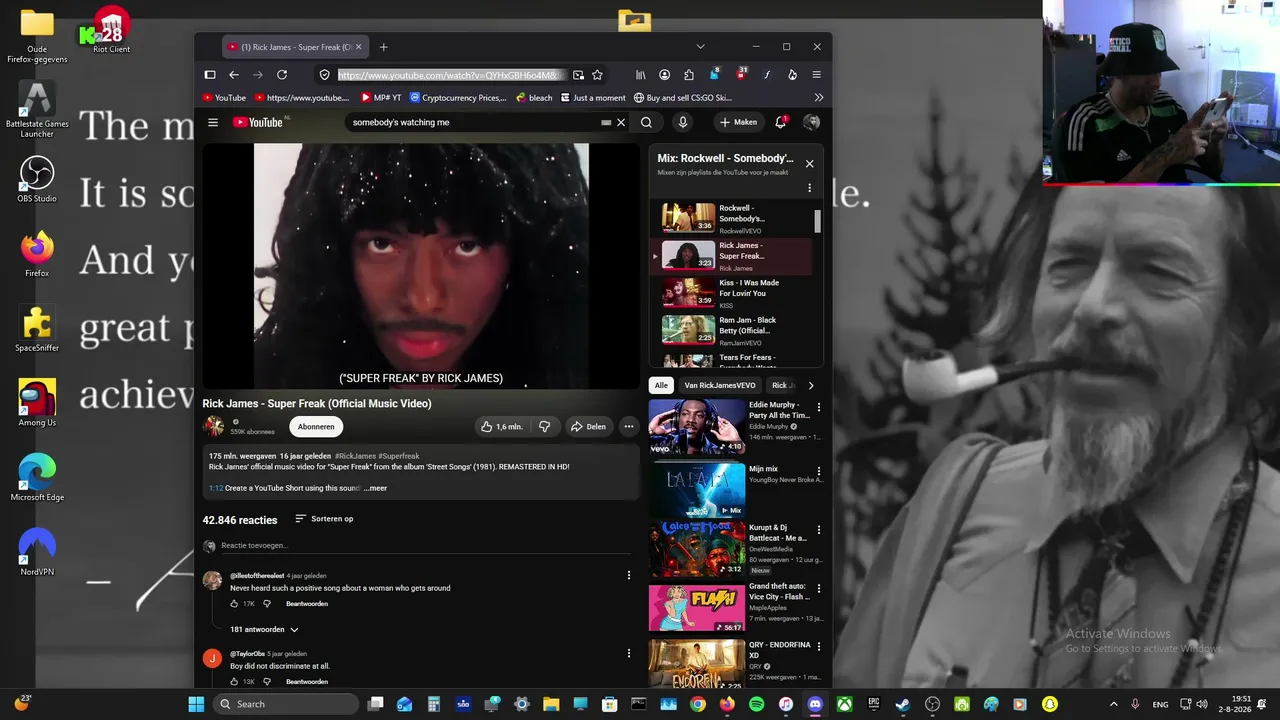This screenshot has height=720, width=1280.
Task: Reply to @TaylorObs with Beantwoorden
Action: (307, 682)
